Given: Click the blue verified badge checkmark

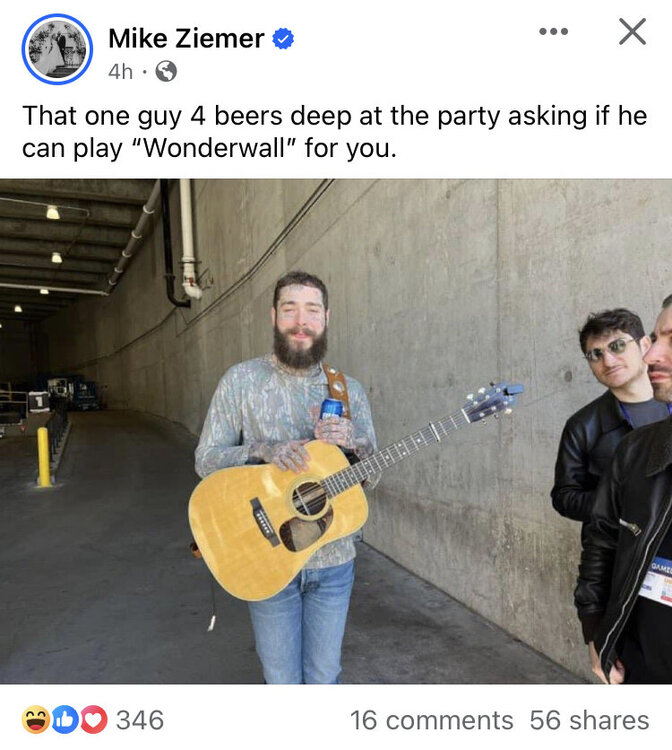Looking at the screenshot, I should pos(283,39).
